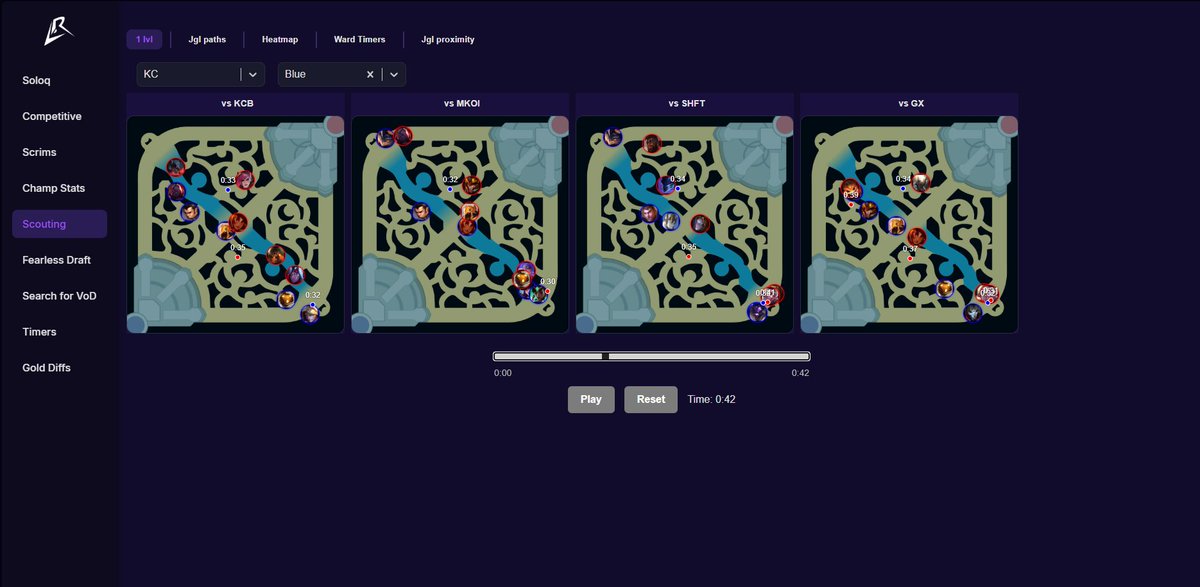The width and height of the screenshot is (1200, 587).
Task: Click the dark-haired blue-bordered champion in vs MKOI map
Action: [x=421, y=212]
